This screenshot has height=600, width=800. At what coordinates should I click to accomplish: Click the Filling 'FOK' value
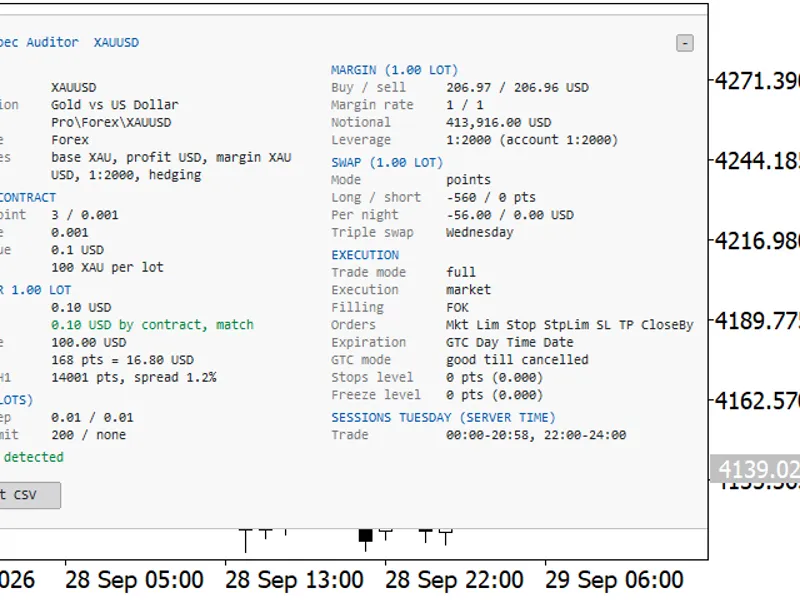click(457, 308)
